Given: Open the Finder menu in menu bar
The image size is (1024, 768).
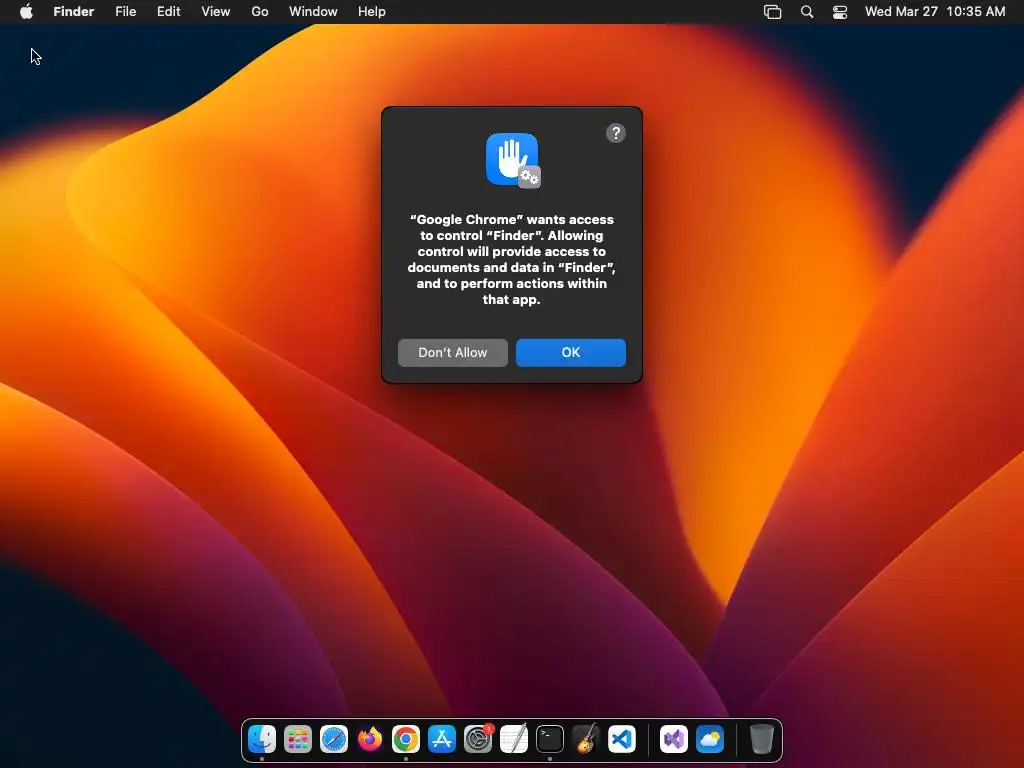Looking at the screenshot, I should 74,12.
